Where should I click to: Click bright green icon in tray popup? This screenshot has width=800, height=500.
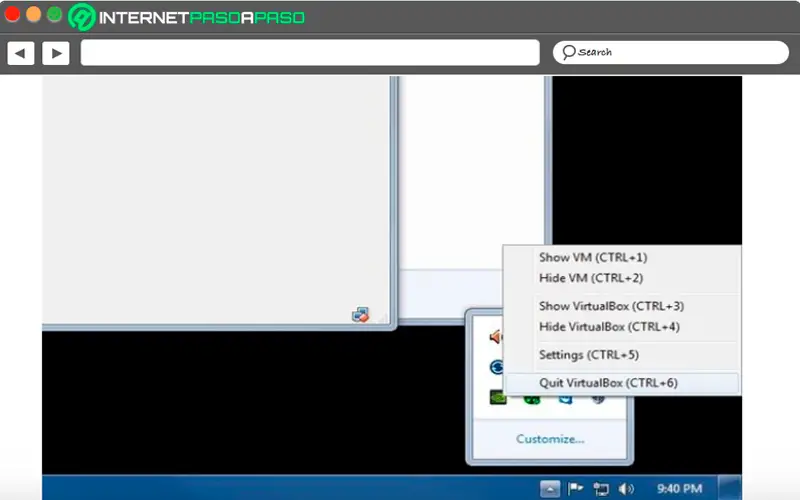tap(532, 399)
